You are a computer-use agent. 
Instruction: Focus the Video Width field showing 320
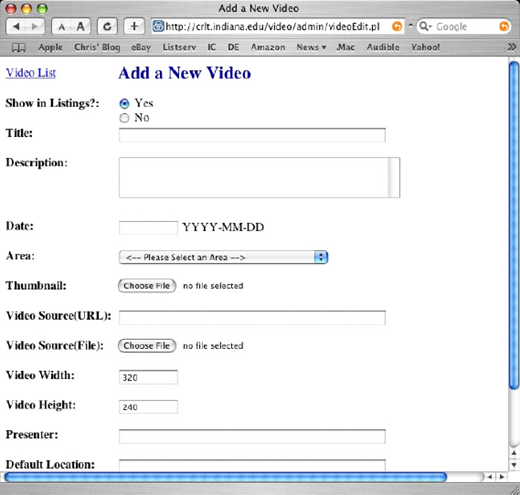tap(148, 377)
